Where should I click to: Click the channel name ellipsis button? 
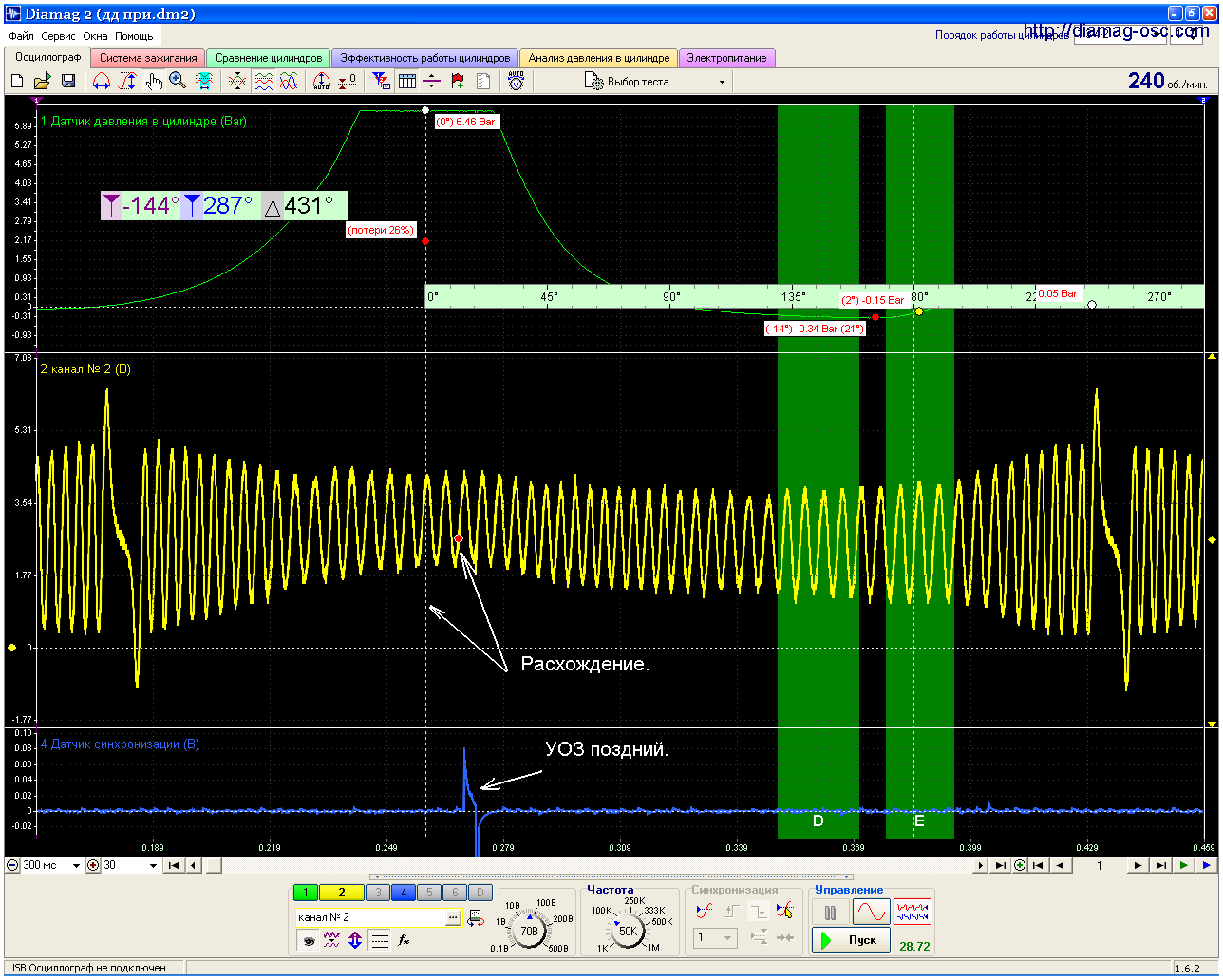[454, 917]
